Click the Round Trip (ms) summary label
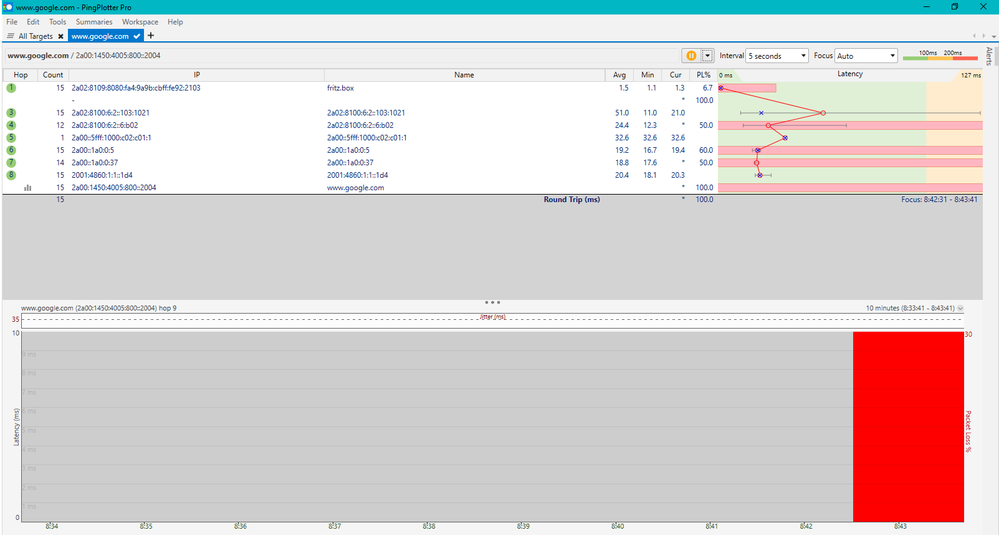 (571, 199)
